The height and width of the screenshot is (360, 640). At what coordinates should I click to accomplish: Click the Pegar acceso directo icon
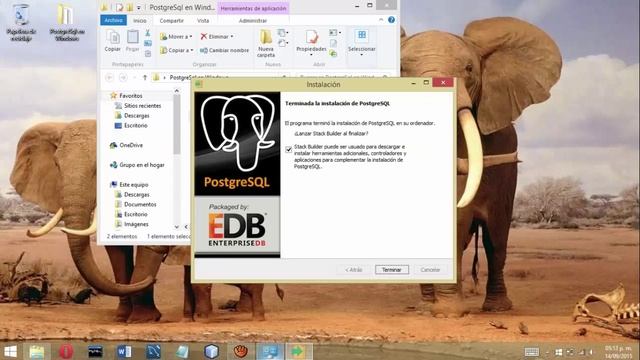coord(148,53)
